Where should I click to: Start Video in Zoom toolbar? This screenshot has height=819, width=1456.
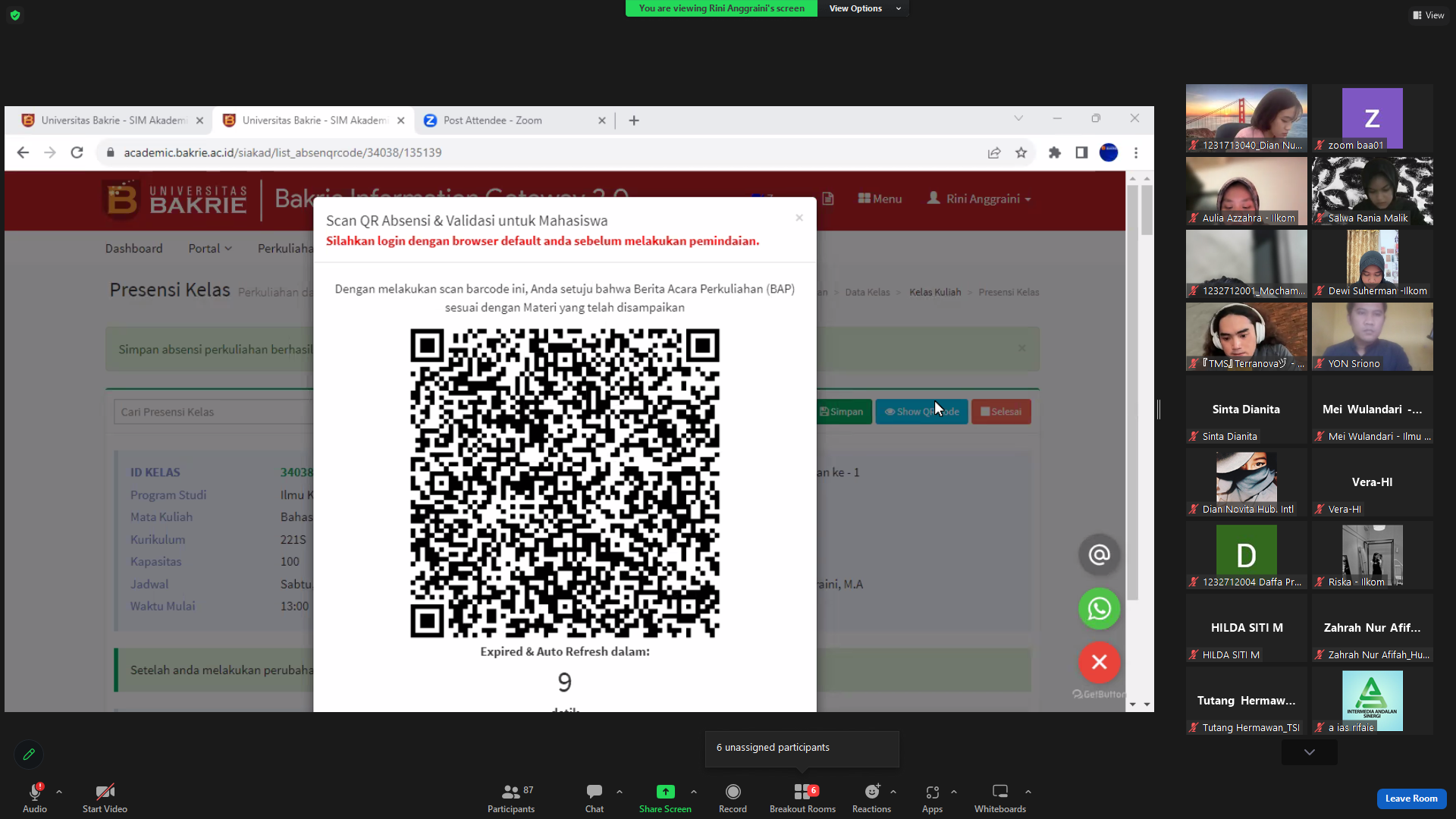click(105, 798)
